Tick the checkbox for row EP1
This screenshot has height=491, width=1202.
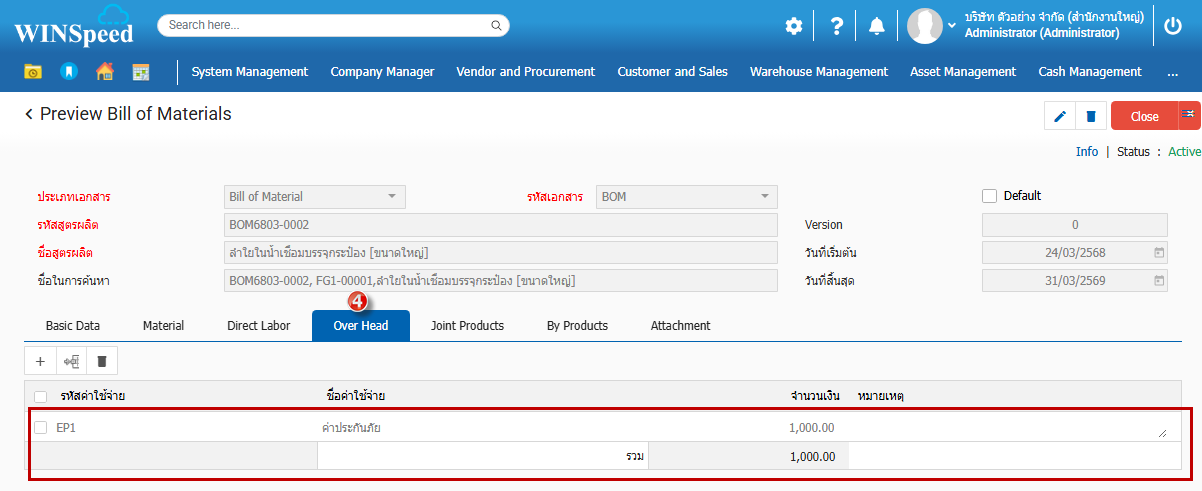[x=41, y=428]
